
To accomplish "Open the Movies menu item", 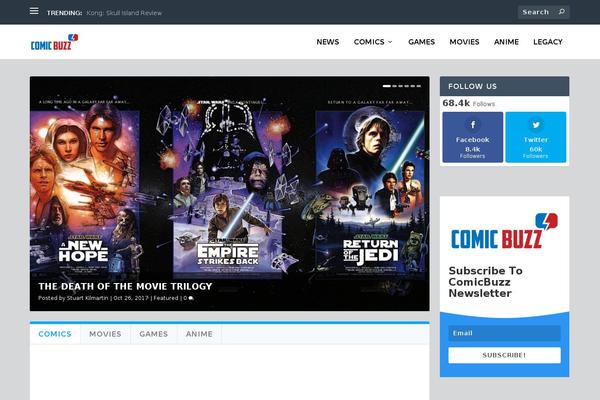I will [464, 42].
